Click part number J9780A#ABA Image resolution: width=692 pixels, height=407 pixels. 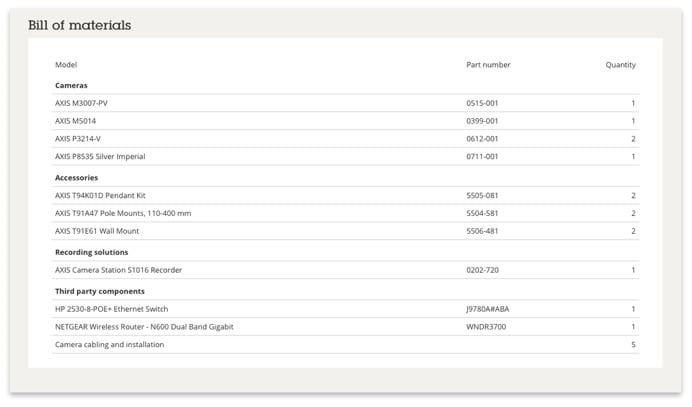tap(488, 309)
